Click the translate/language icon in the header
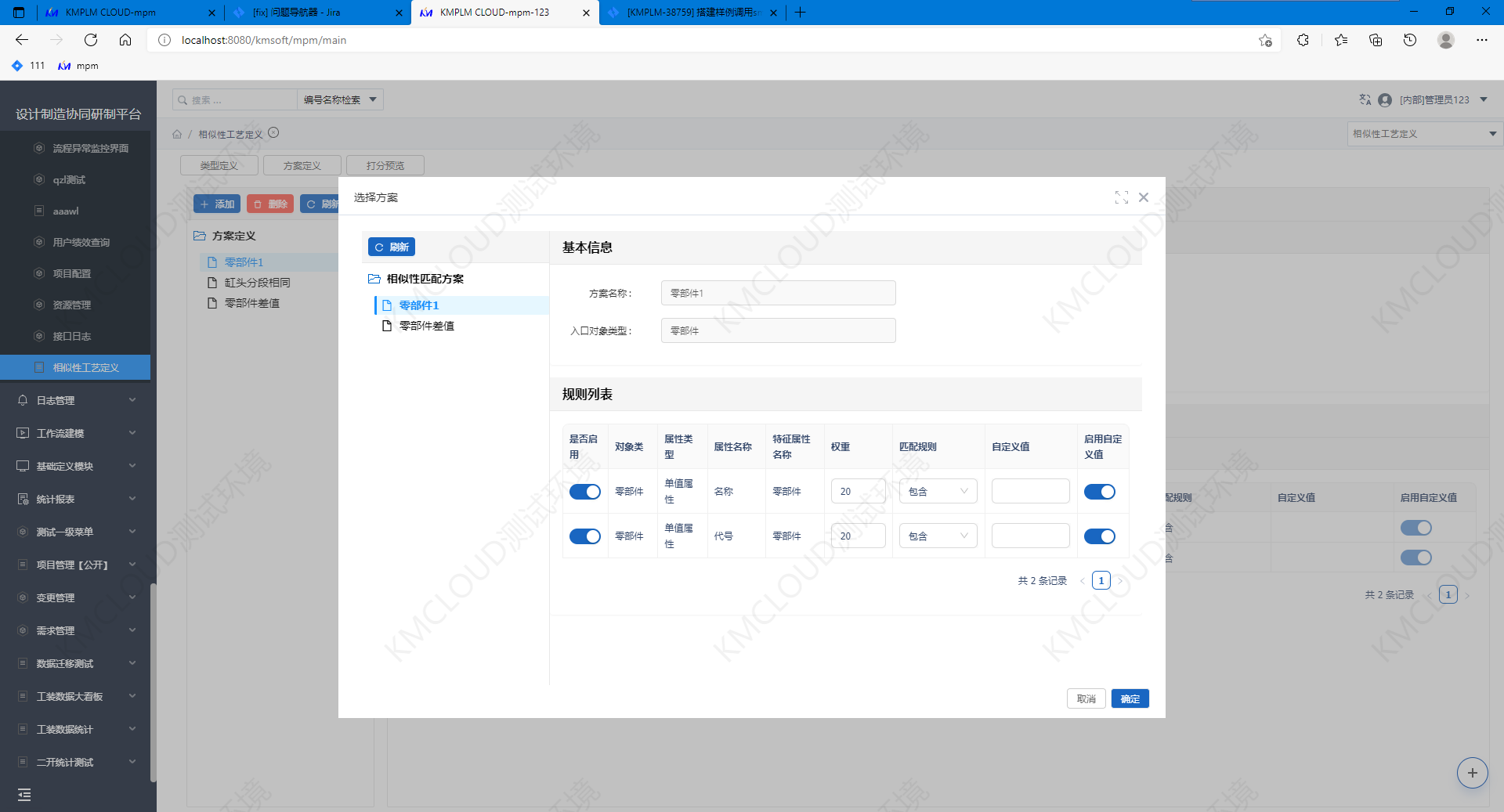The width and height of the screenshot is (1504, 812). pos(1365,99)
